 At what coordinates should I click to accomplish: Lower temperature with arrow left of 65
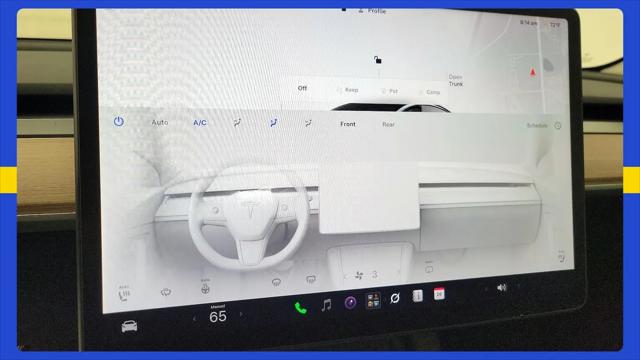(x=194, y=318)
